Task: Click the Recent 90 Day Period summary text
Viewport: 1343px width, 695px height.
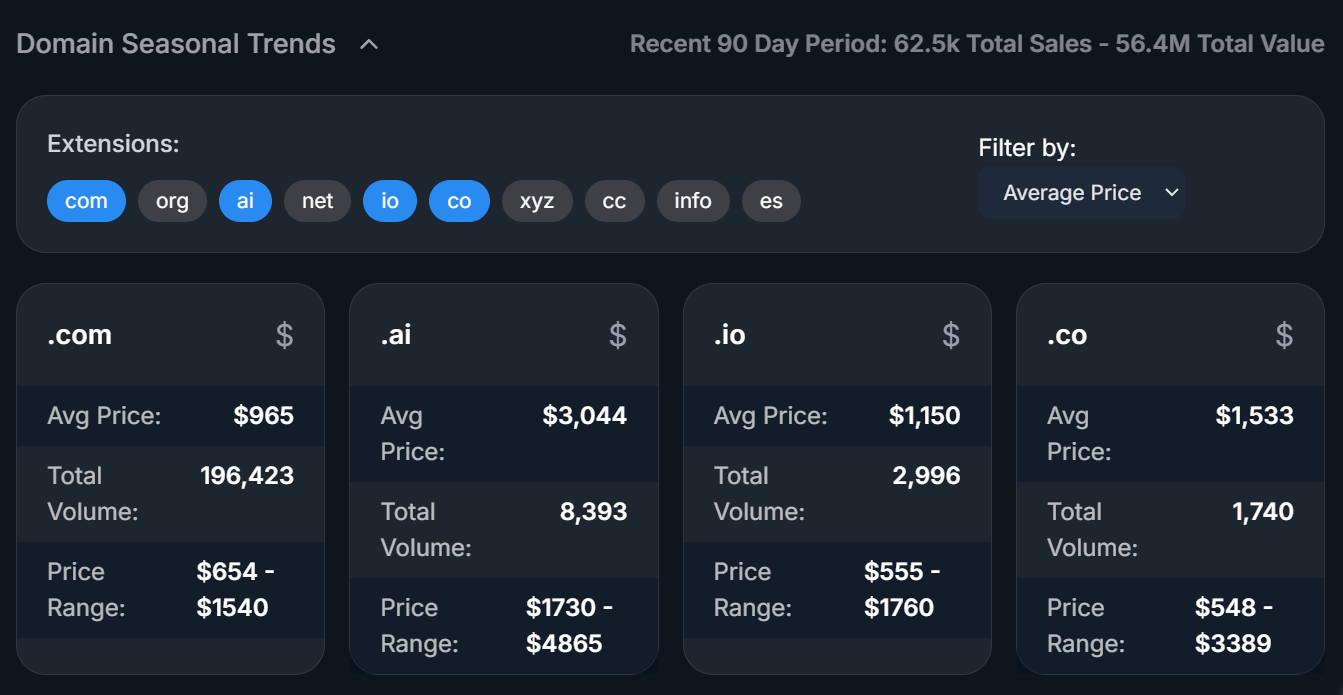Action: click(976, 44)
